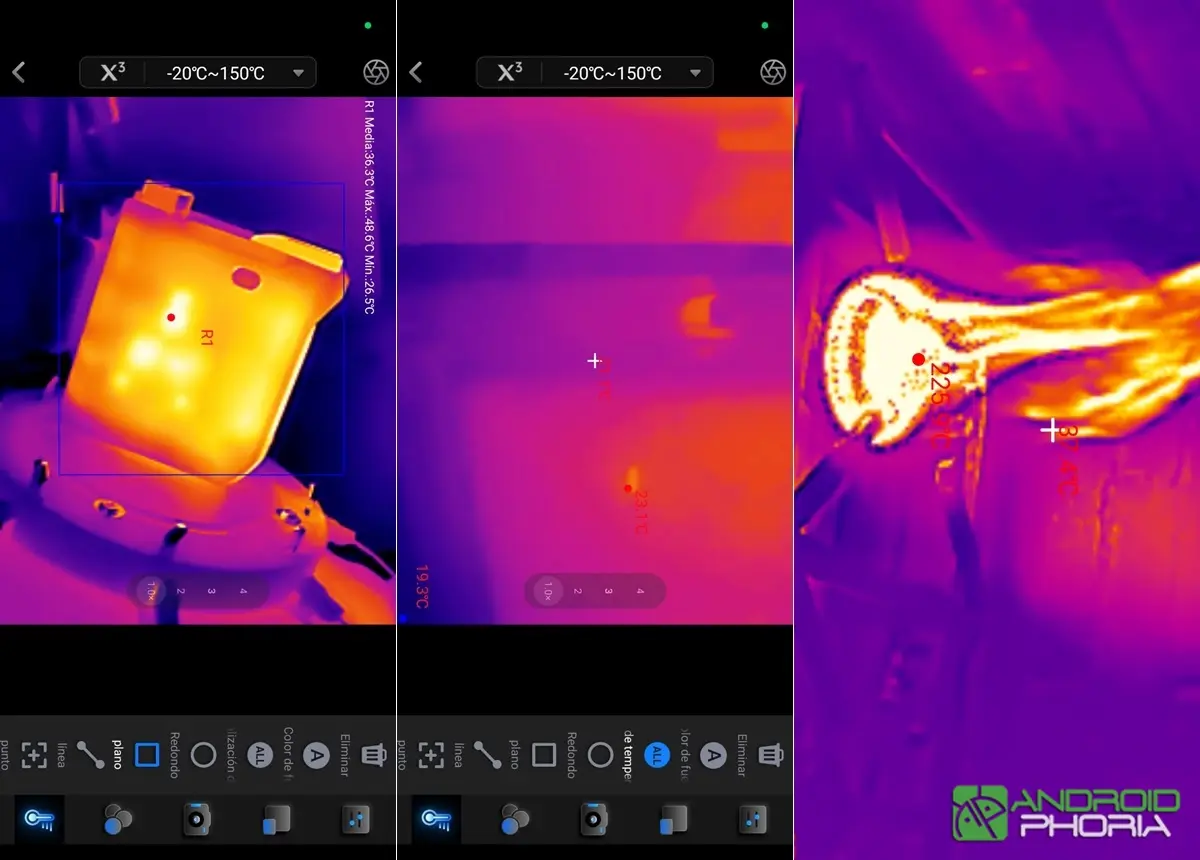Select the punto point tool, middle screen
The width and height of the screenshot is (1200, 860).
point(431,755)
